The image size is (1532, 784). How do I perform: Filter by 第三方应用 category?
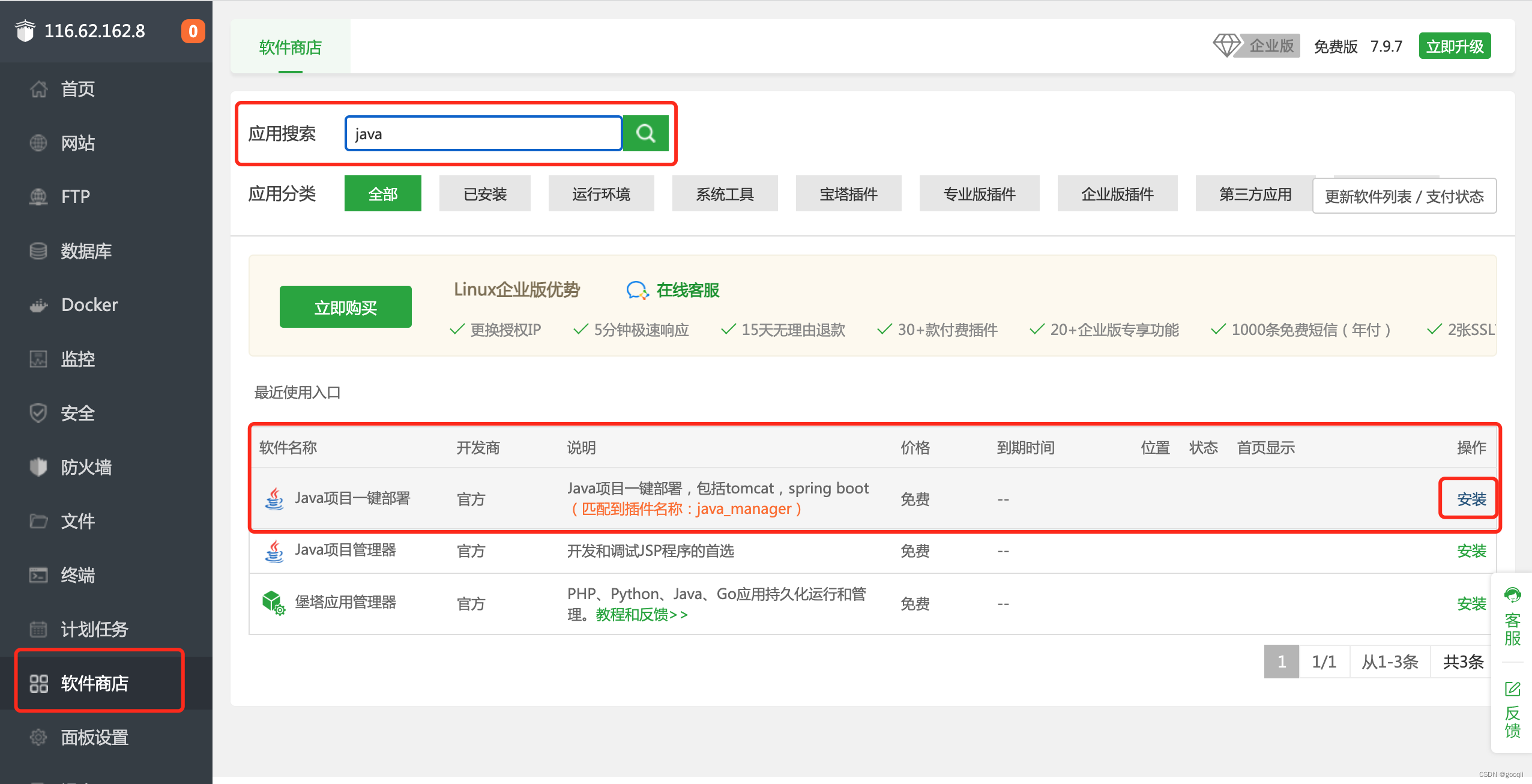pyautogui.click(x=1255, y=194)
